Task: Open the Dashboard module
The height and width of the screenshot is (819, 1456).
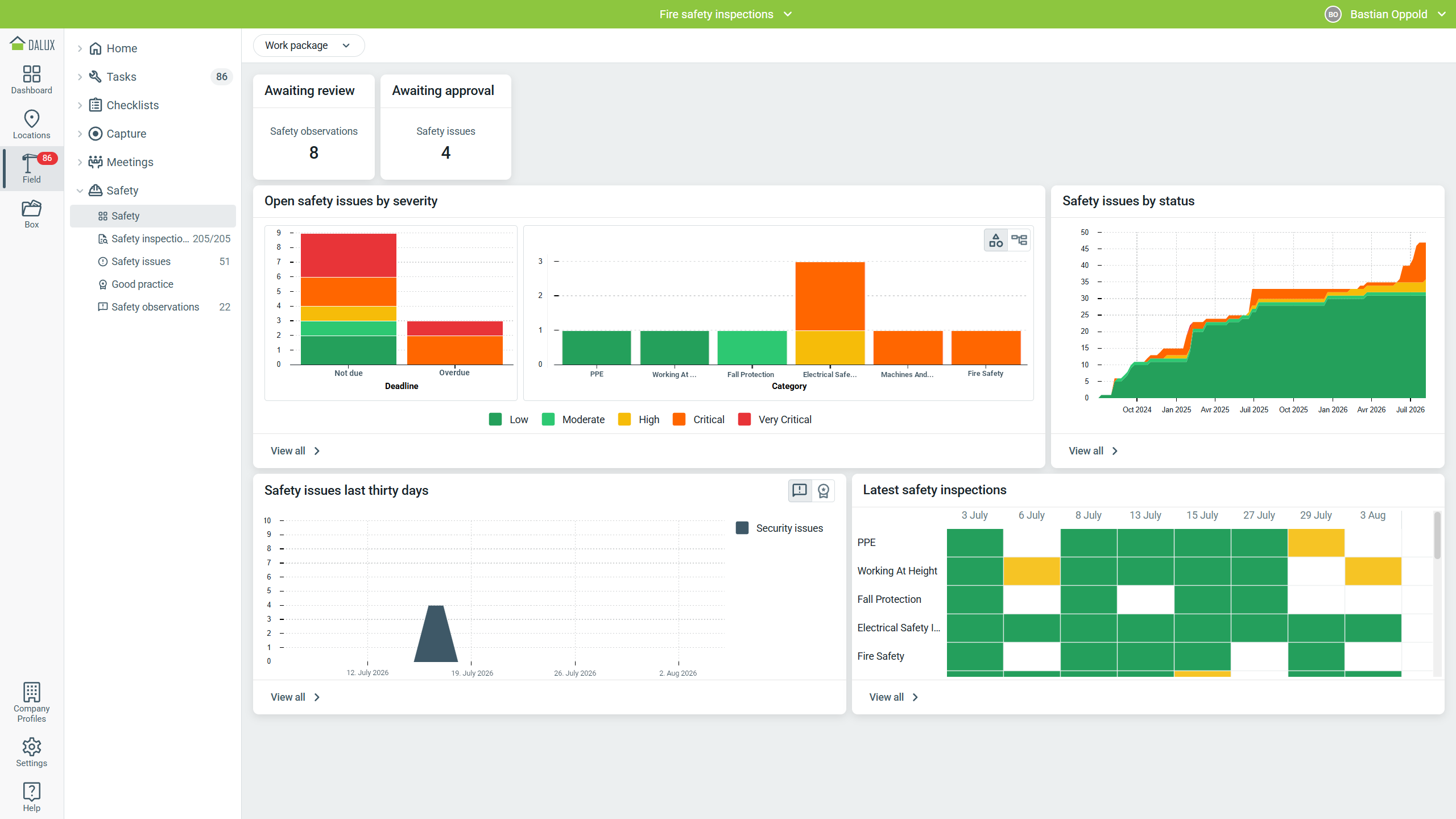Action: pyautogui.click(x=31, y=79)
